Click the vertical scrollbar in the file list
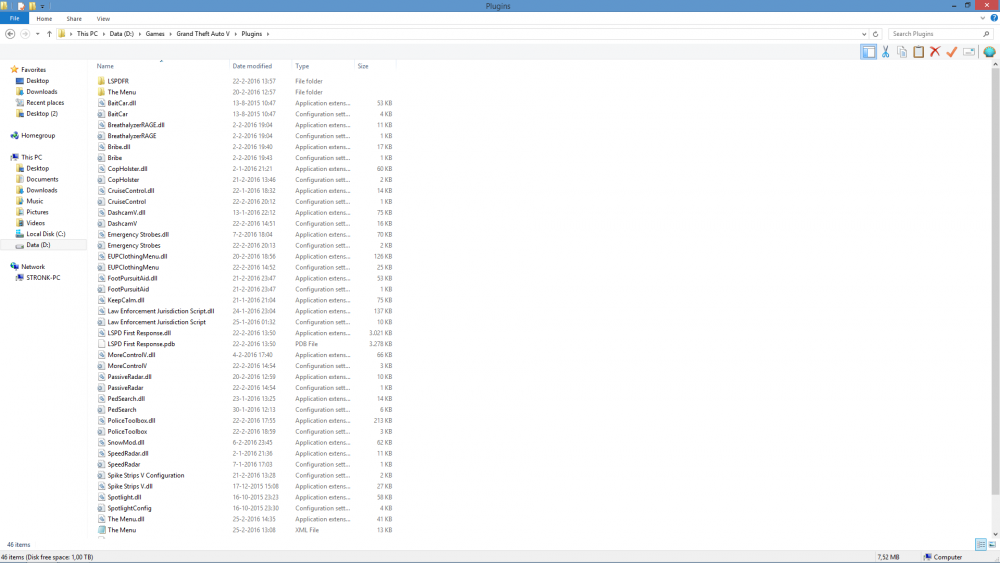Screen dimensions: 1000x563 tap(995, 282)
